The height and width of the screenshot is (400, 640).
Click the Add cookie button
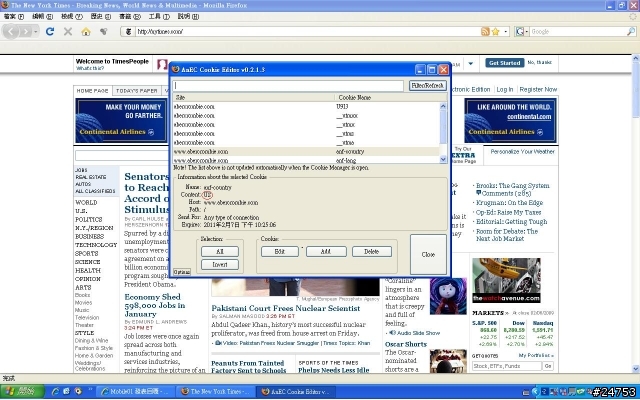[326, 251]
